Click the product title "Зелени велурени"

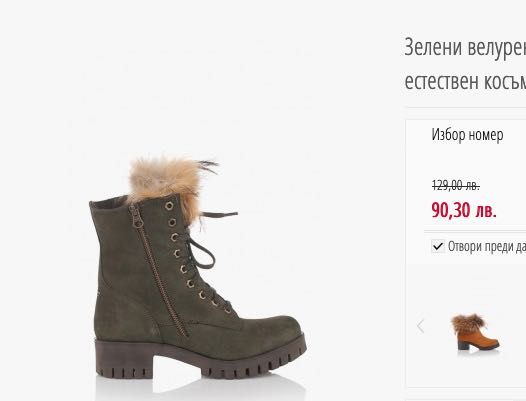465,47
